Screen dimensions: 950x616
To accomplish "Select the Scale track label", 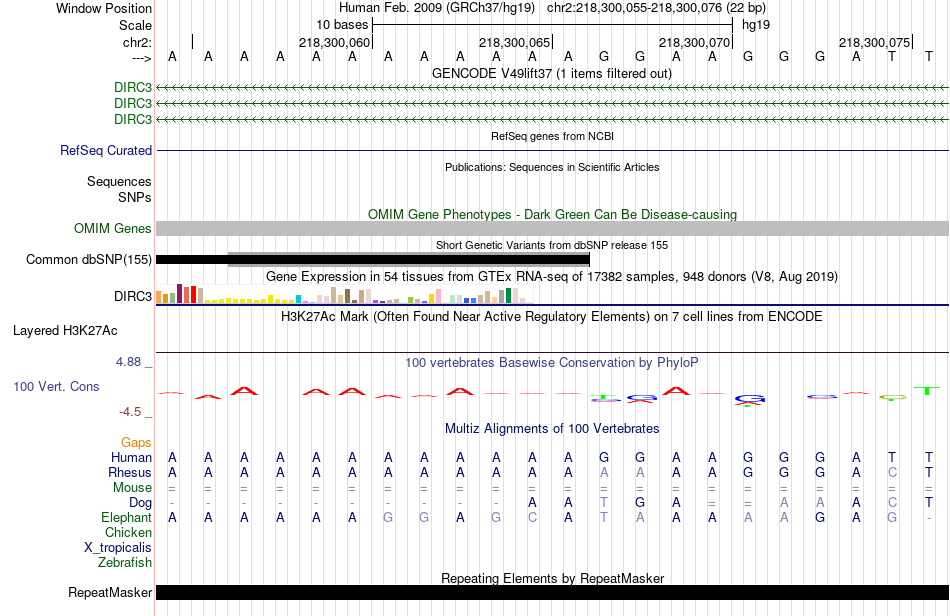I will (x=135, y=25).
